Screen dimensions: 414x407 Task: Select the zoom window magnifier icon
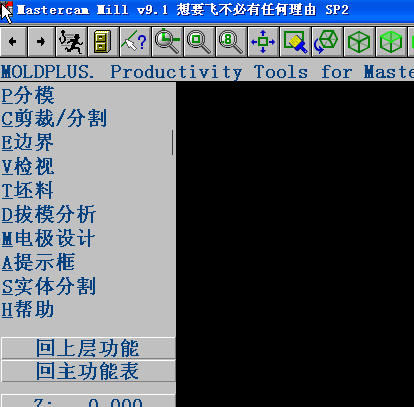click(x=167, y=42)
